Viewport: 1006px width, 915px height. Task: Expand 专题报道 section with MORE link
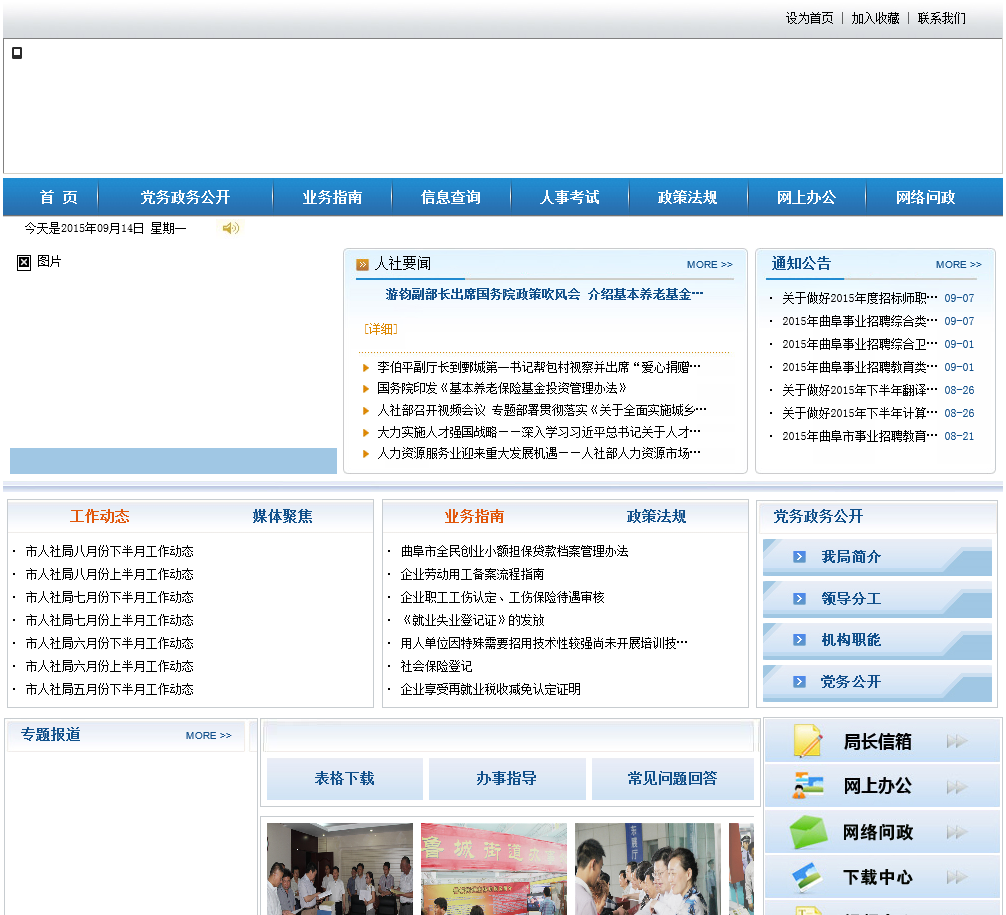click(208, 736)
